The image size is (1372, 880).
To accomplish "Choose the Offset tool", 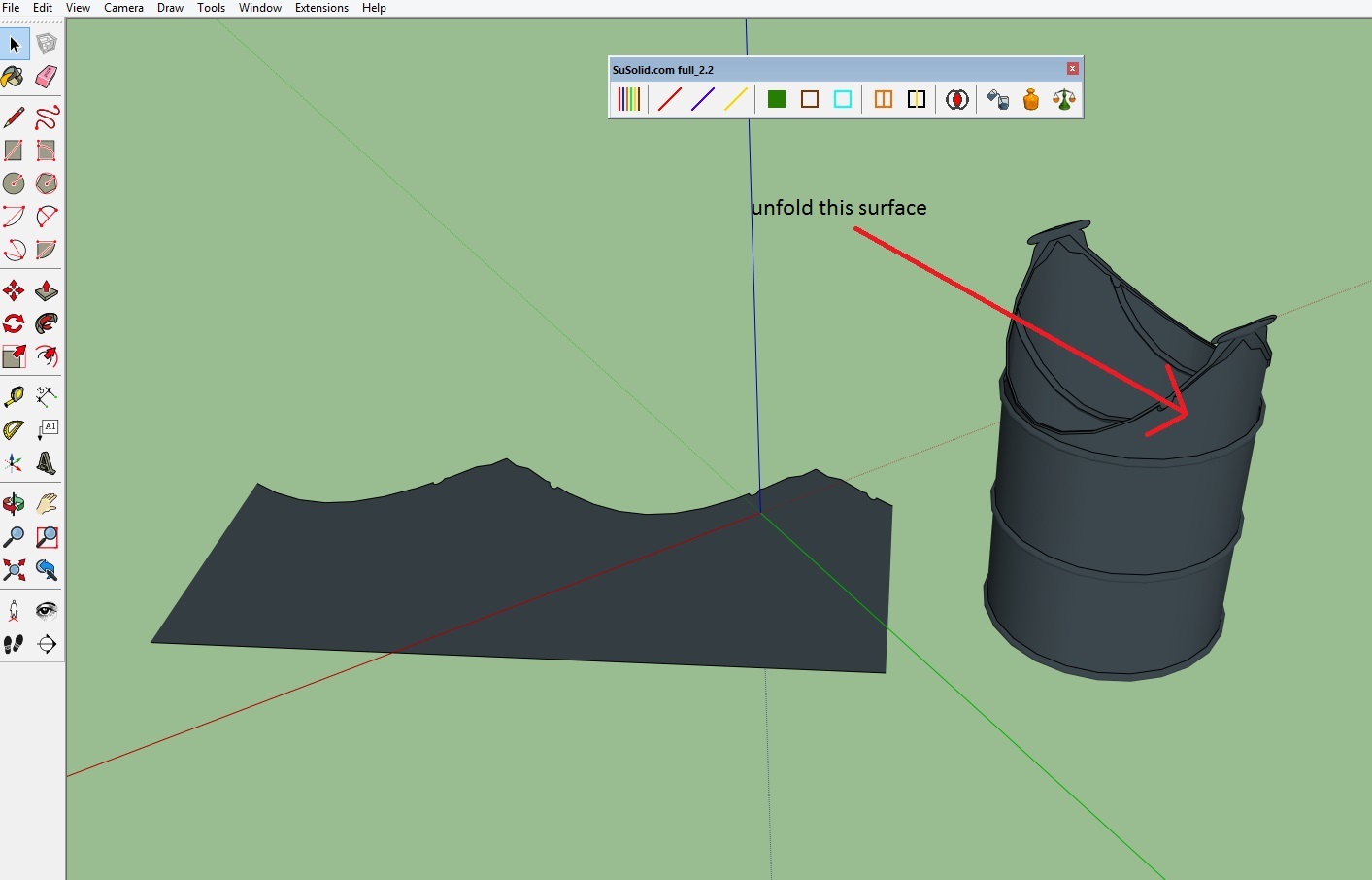I will click(x=47, y=356).
